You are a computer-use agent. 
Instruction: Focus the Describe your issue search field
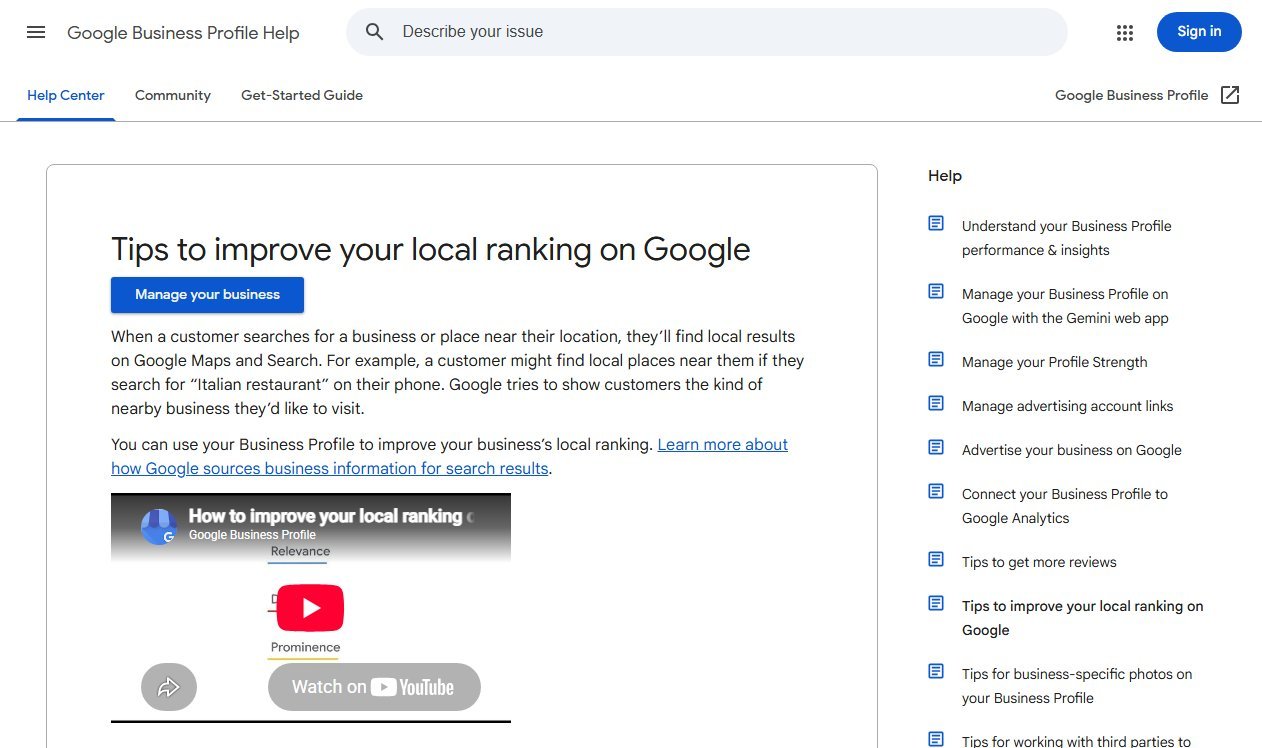pyautogui.click(x=706, y=32)
